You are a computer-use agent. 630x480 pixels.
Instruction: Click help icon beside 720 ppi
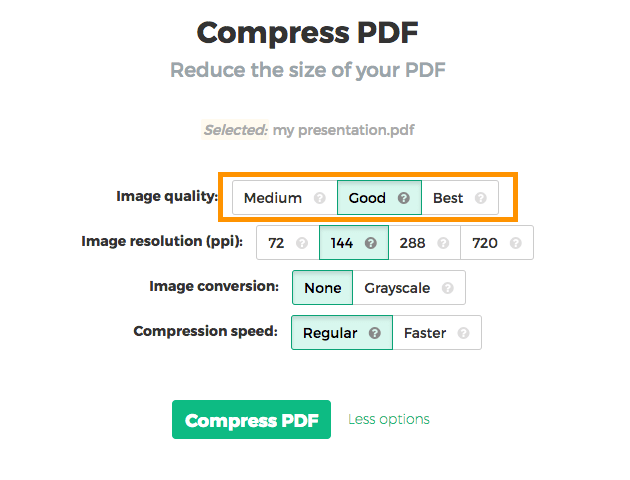tap(516, 243)
